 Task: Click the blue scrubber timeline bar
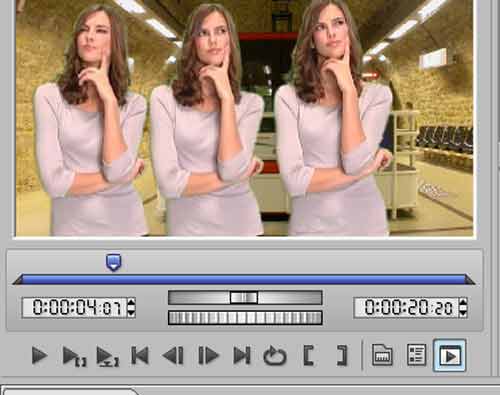click(x=244, y=279)
